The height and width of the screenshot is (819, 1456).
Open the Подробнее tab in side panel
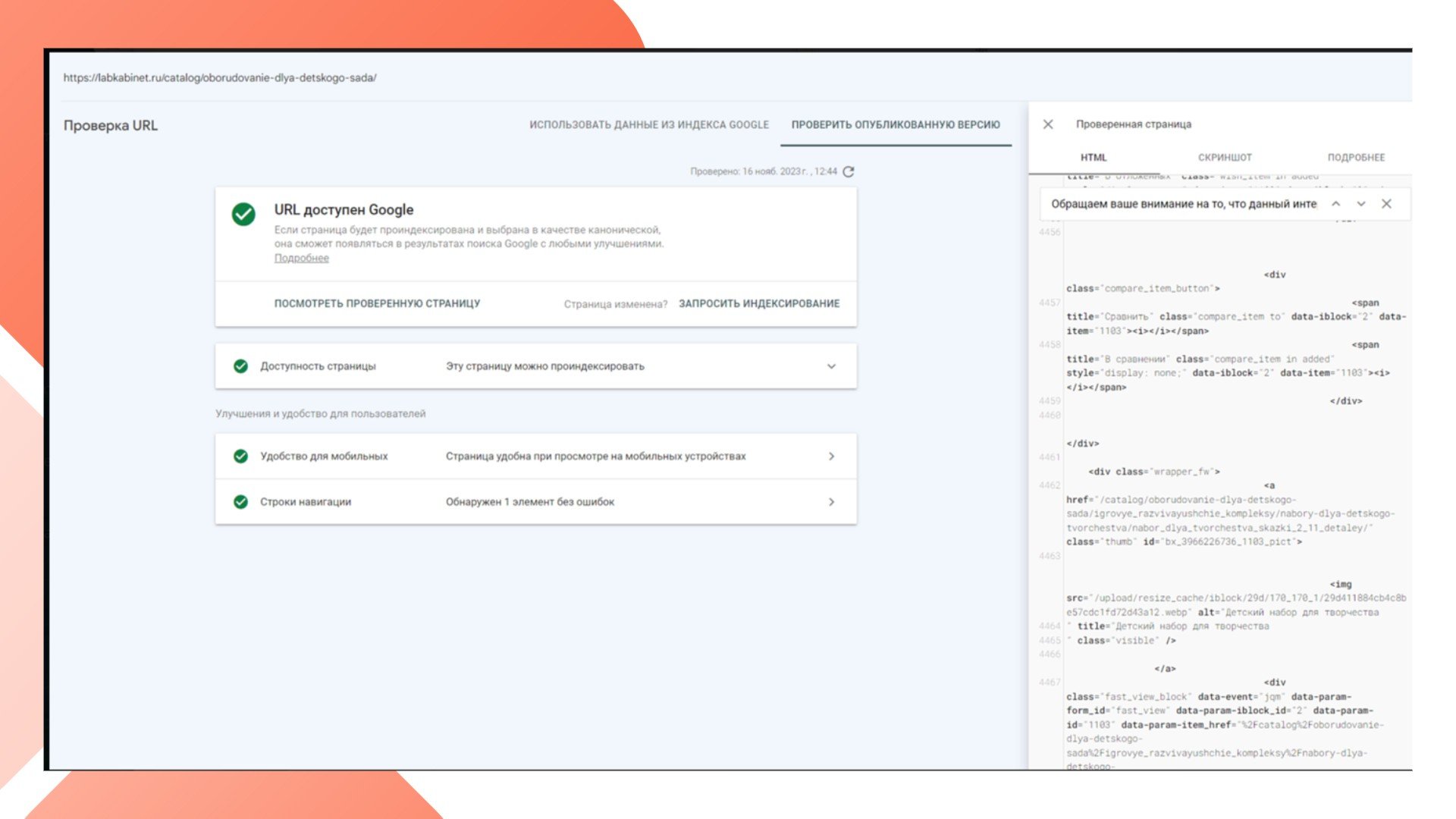[1356, 158]
